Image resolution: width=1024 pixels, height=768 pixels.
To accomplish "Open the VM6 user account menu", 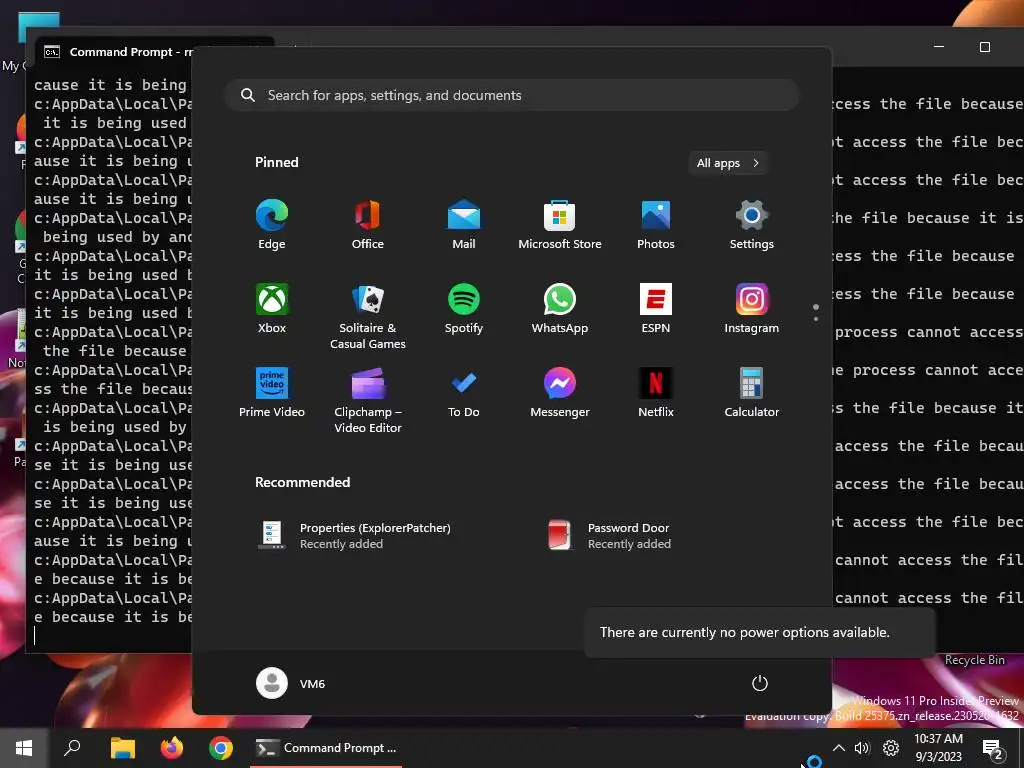I will coord(291,683).
